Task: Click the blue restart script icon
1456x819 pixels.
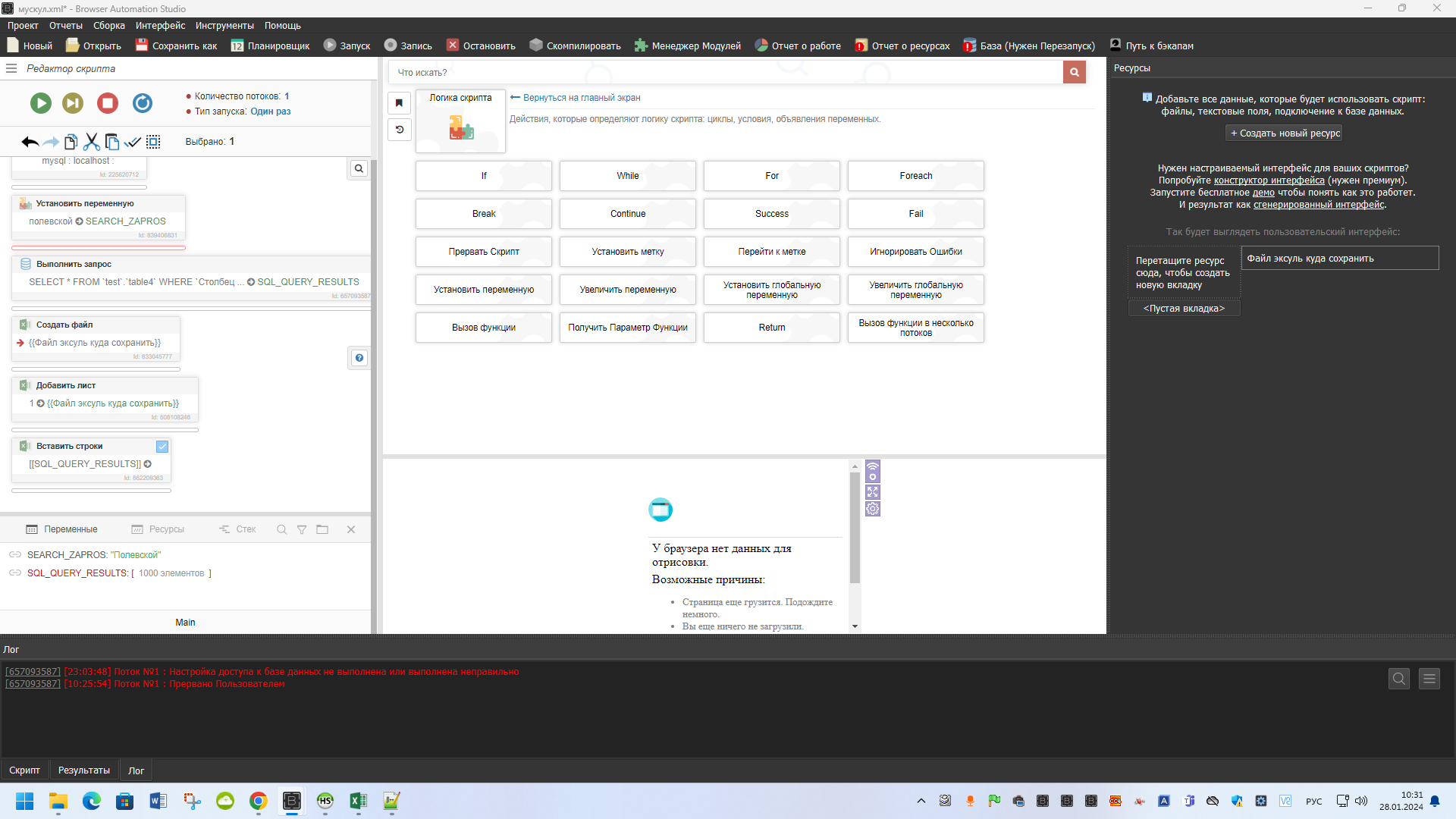Action: pos(143,103)
